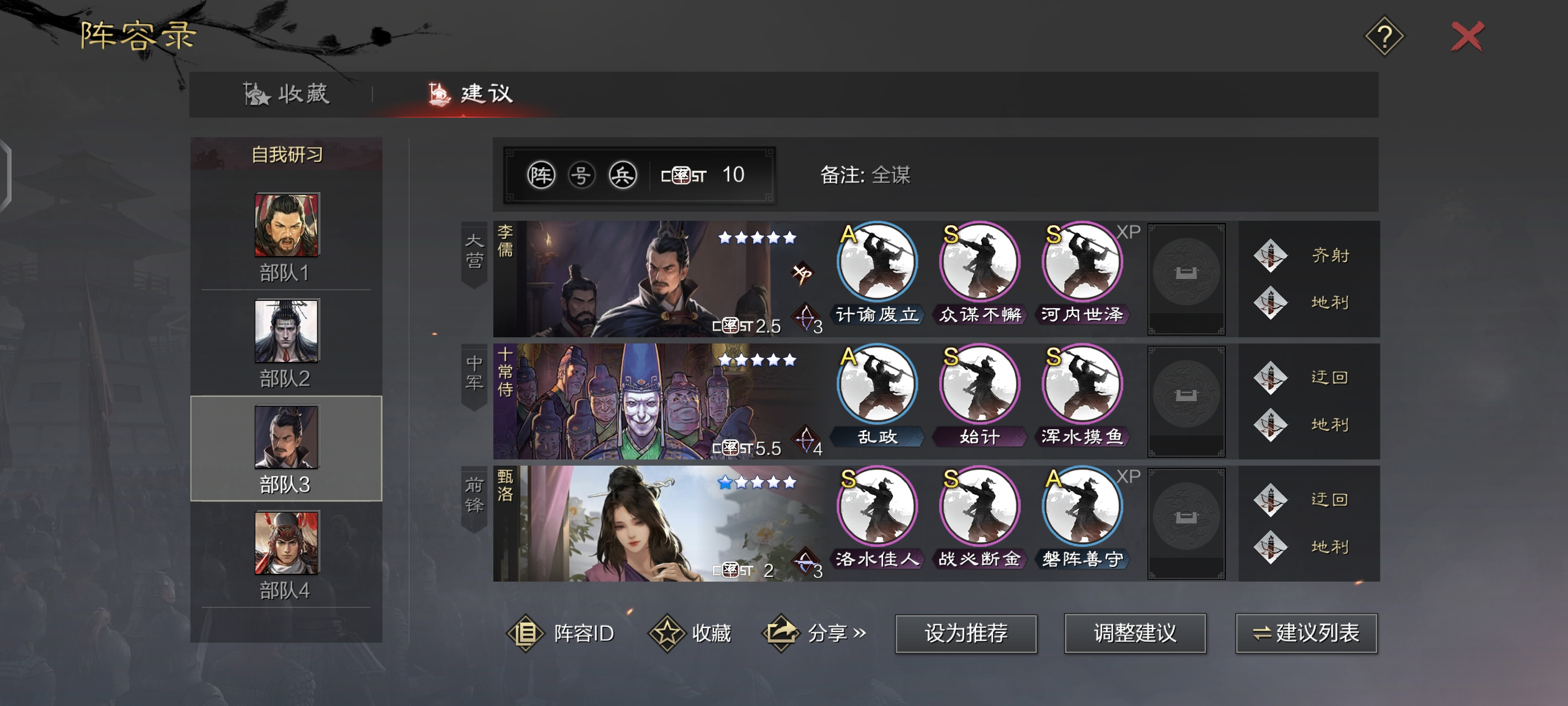
Task: Click empty equipment slot in 十常侍 row
Action: (x=1186, y=401)
